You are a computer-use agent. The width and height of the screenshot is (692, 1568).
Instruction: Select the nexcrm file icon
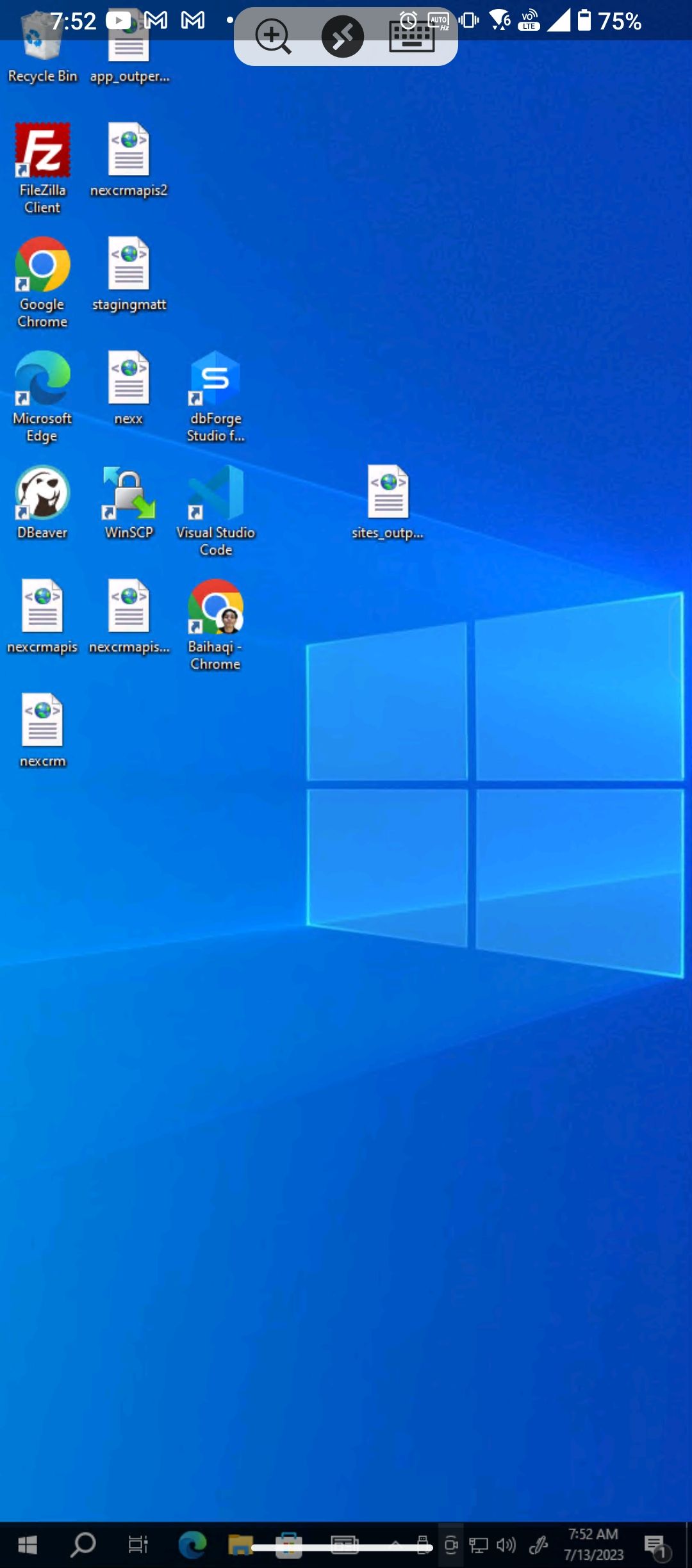coord(42,730)
